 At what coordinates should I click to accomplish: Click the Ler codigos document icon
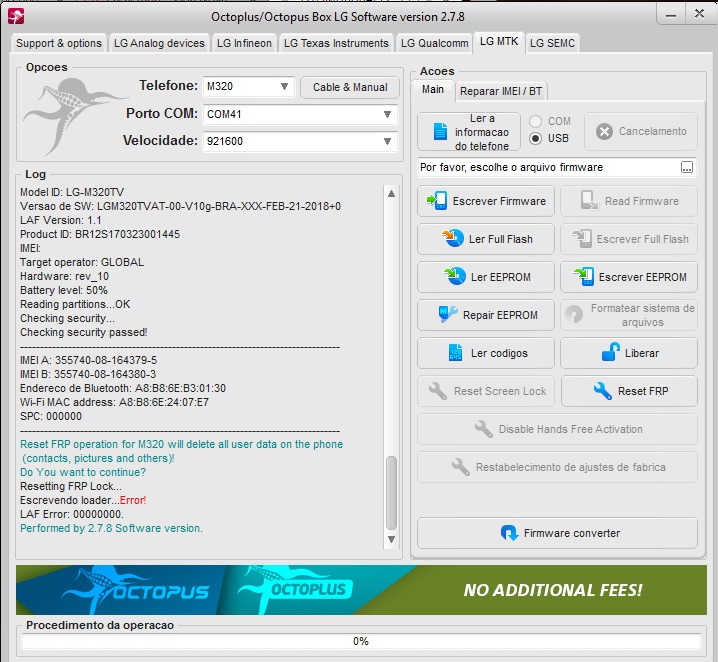pyautogui.click(x=455, y=353)
